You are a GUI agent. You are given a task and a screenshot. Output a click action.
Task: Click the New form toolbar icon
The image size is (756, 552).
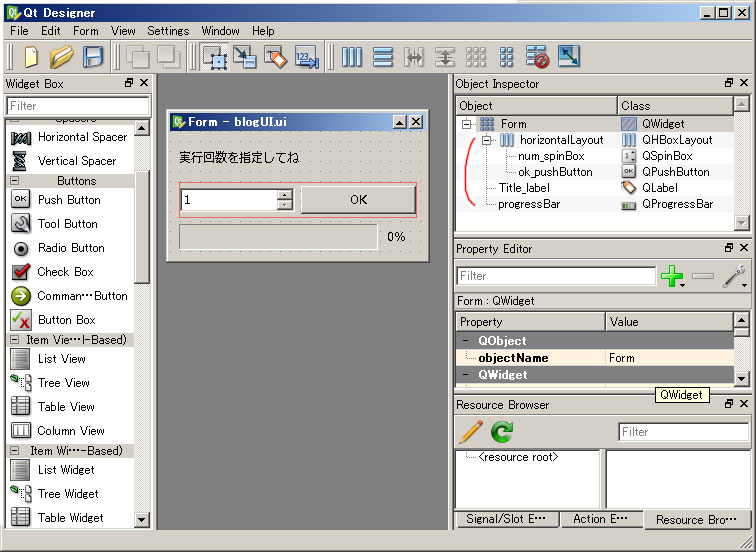pos(31,57)
